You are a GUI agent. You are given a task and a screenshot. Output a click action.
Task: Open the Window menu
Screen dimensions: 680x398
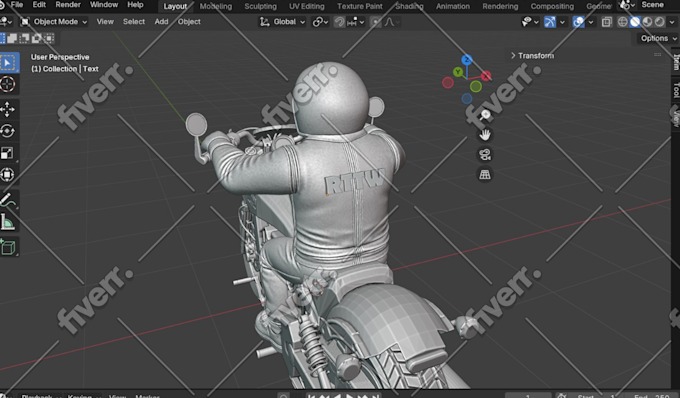pyautogui.click(x=104, y=5)
